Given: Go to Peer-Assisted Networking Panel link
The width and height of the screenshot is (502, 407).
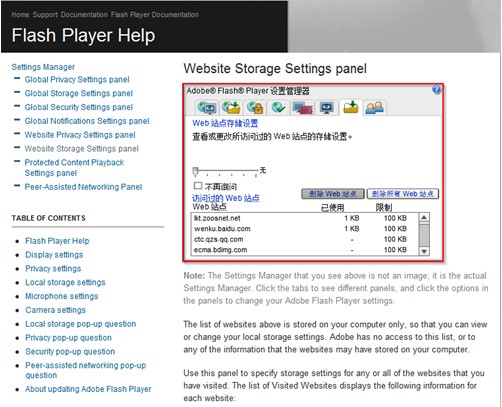Looking at the screenshot, I should click(83, 187).
